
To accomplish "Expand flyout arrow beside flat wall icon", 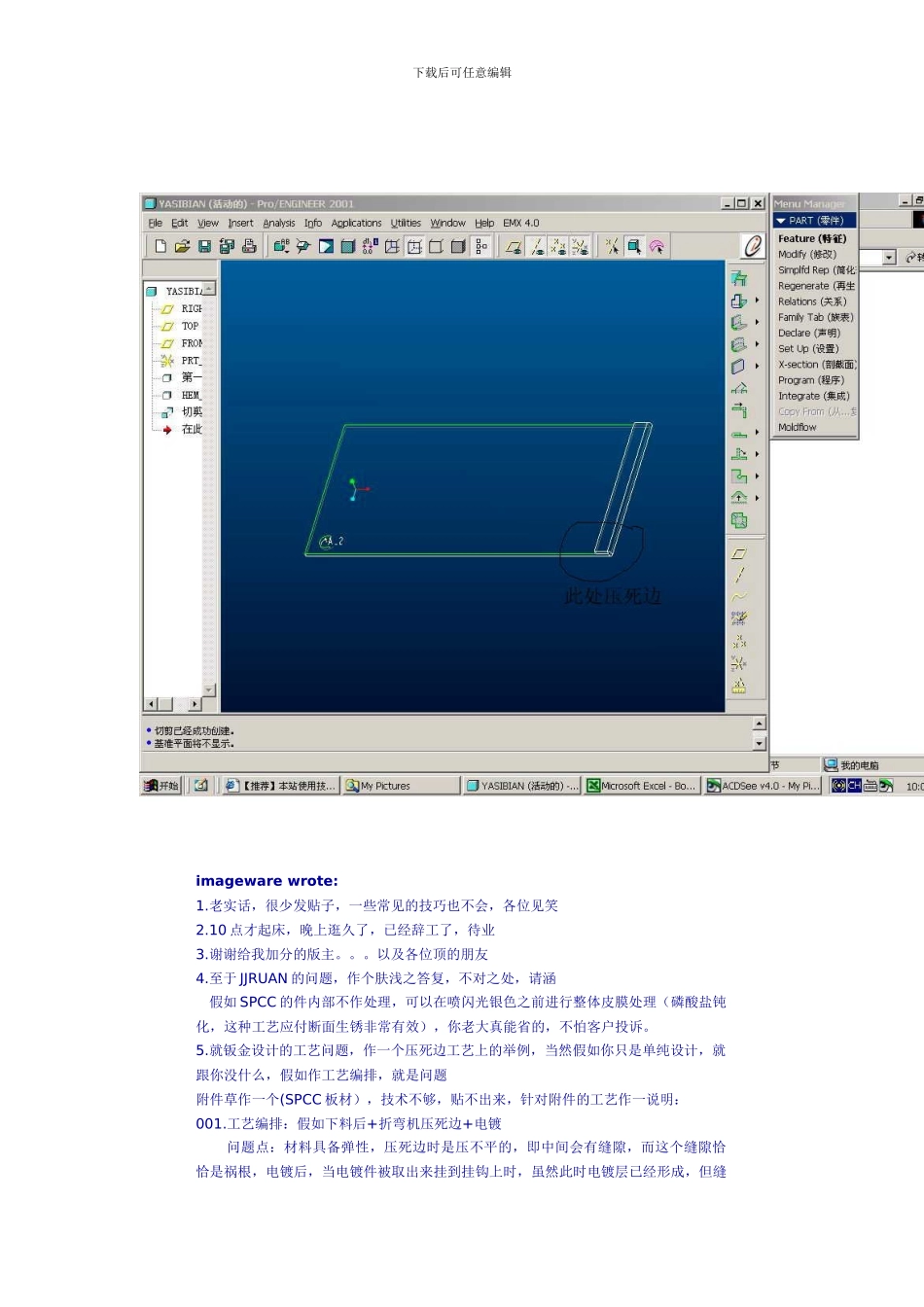I will [757, 300].
